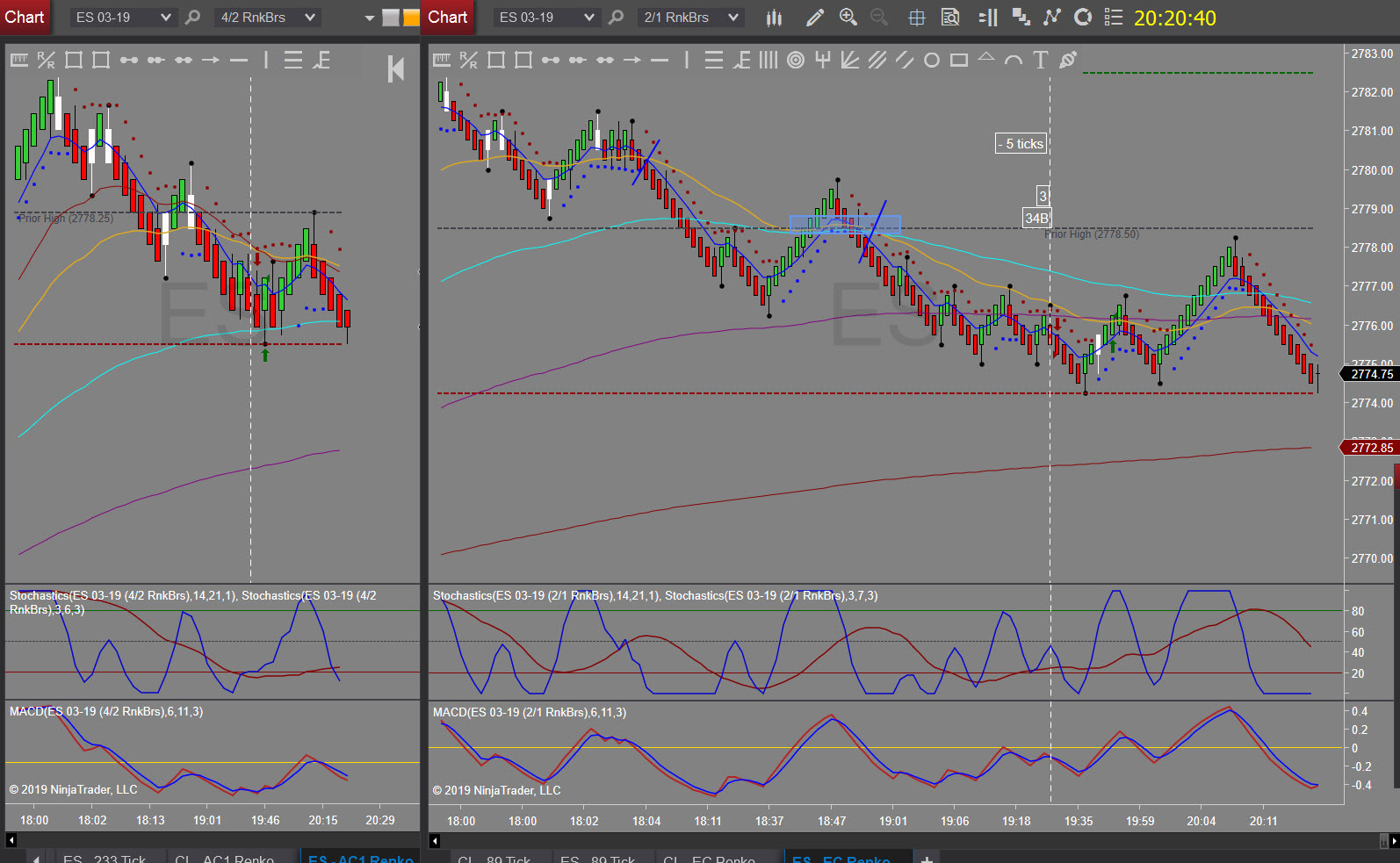Click the 34B label on right chart

click(1036, 218)
